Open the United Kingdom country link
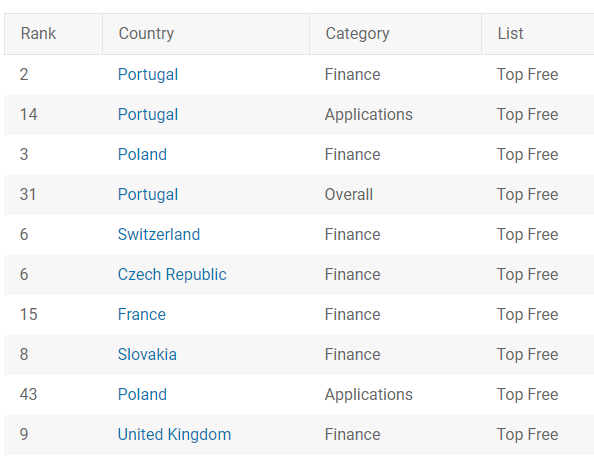The image size is (594, 460). click(x=174, y=435)
